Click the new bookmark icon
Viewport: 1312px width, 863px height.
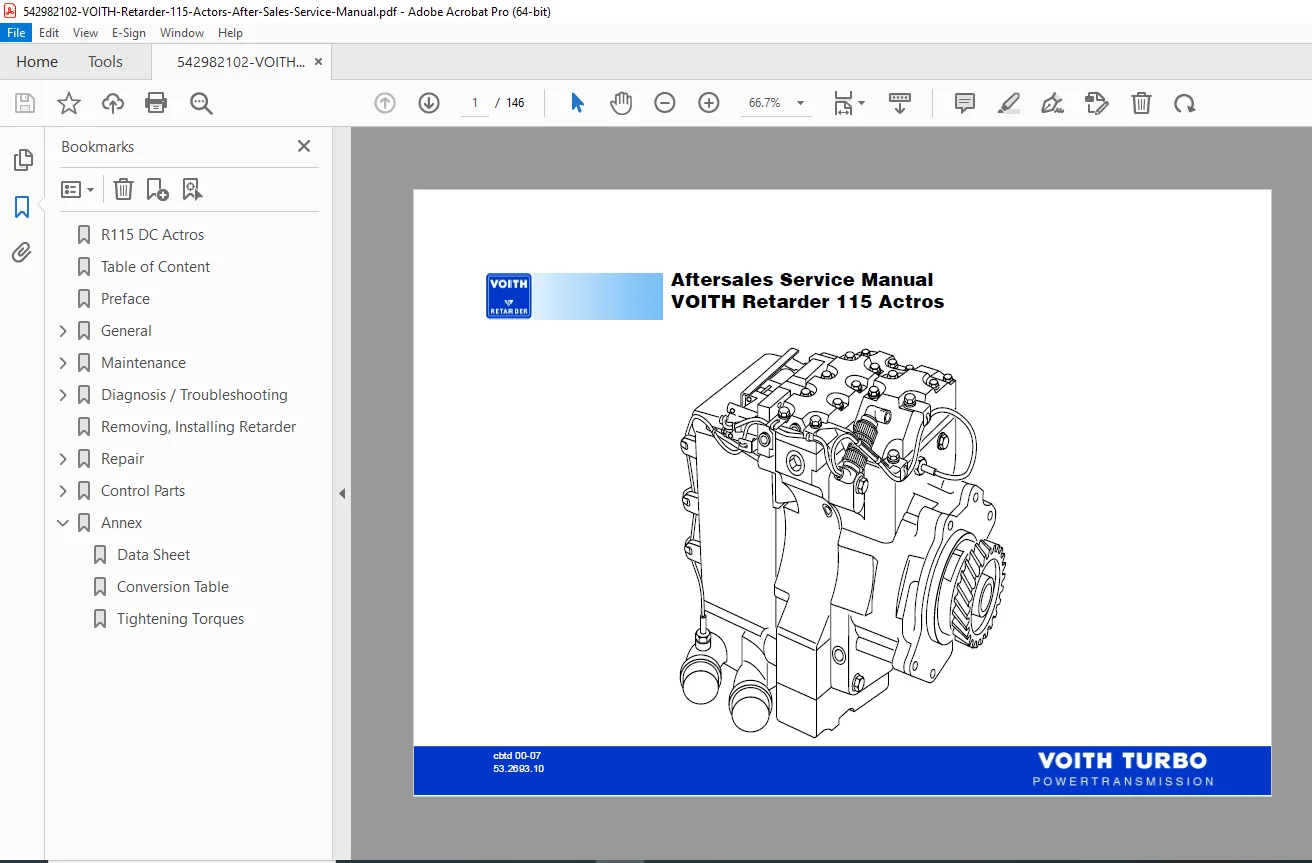157,189
